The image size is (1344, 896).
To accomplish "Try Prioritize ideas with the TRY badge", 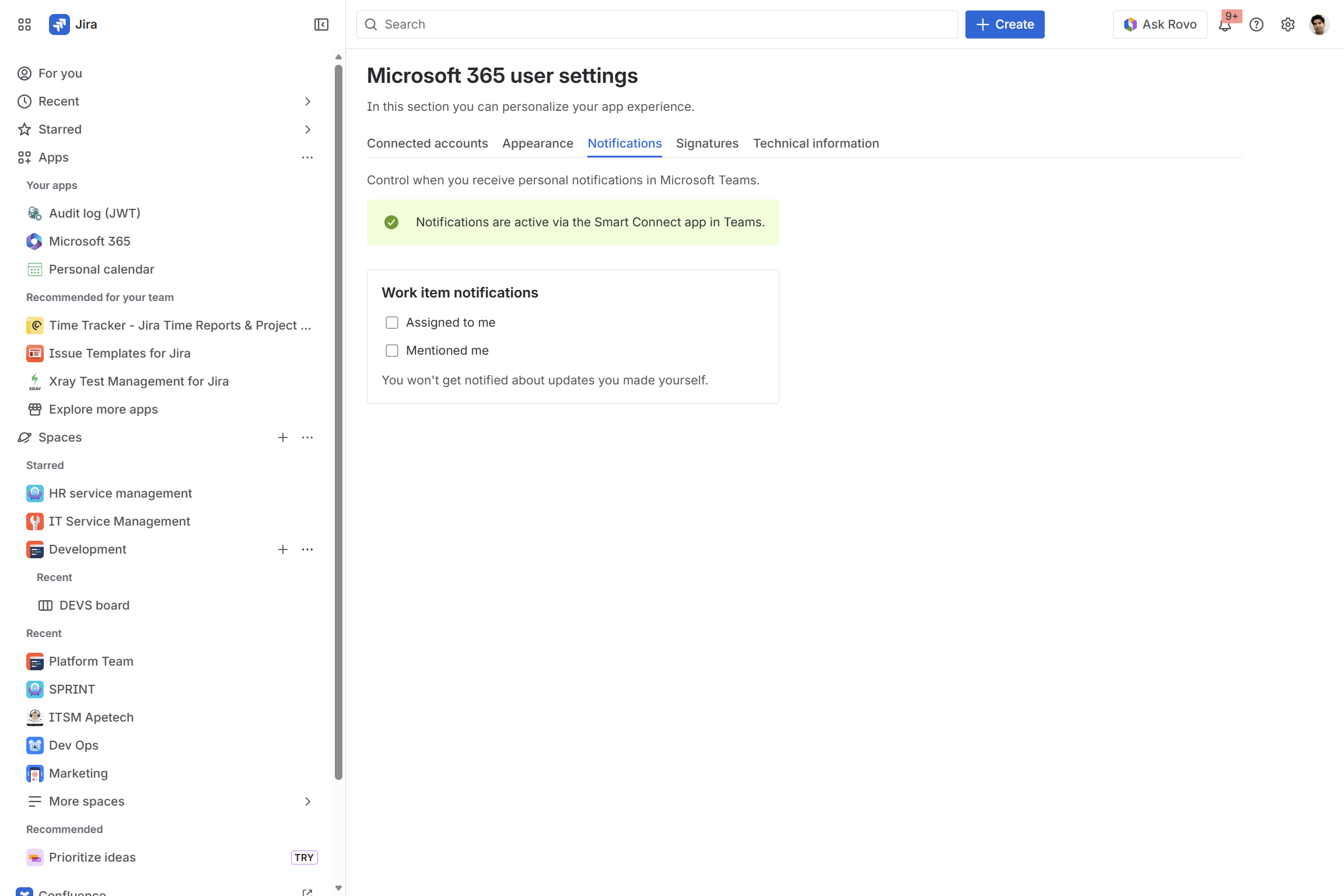I will pyautogui.click(x=304, y=857).
